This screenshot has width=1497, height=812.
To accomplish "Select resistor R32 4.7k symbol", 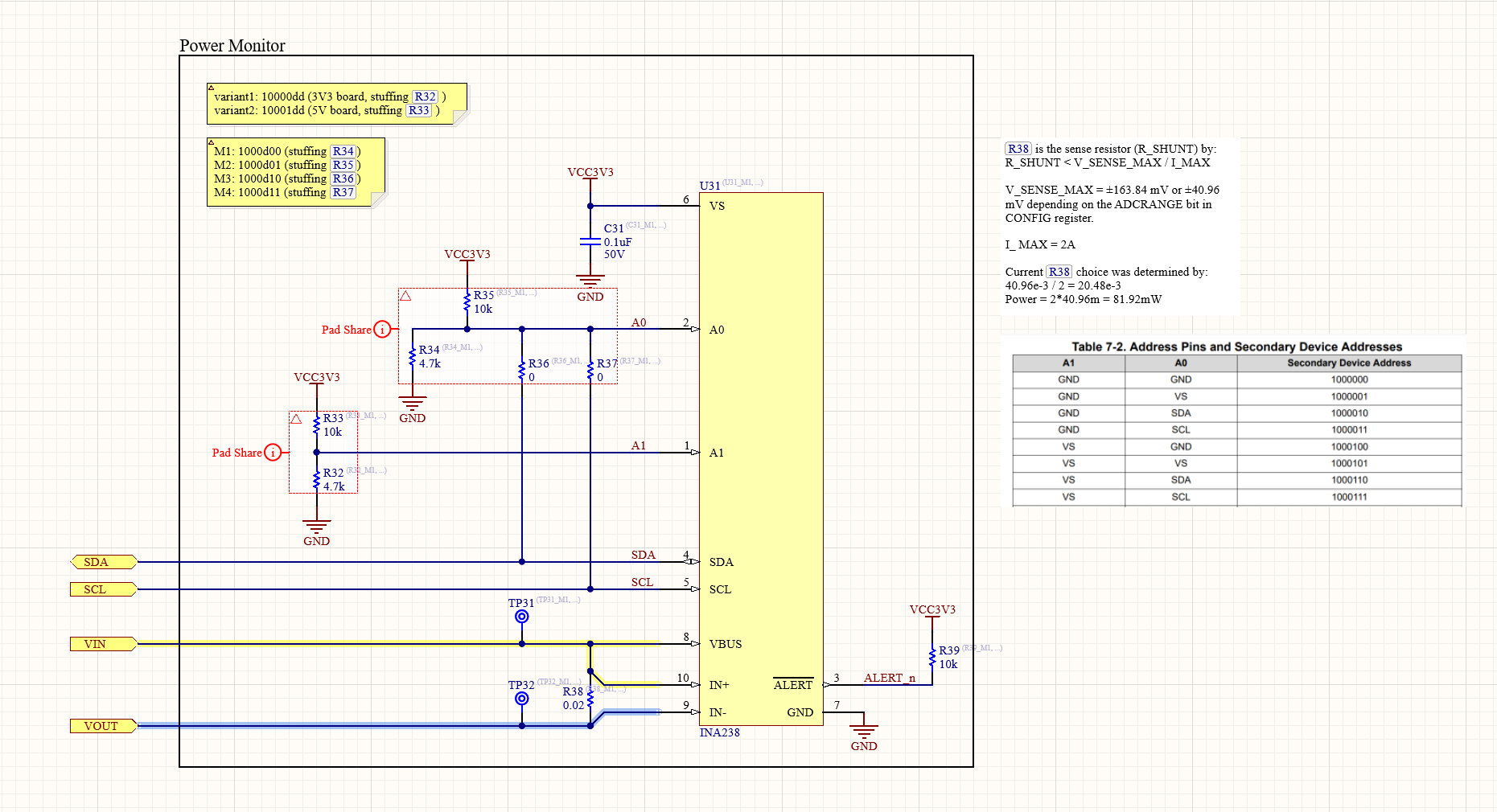I will pos(317,480).
